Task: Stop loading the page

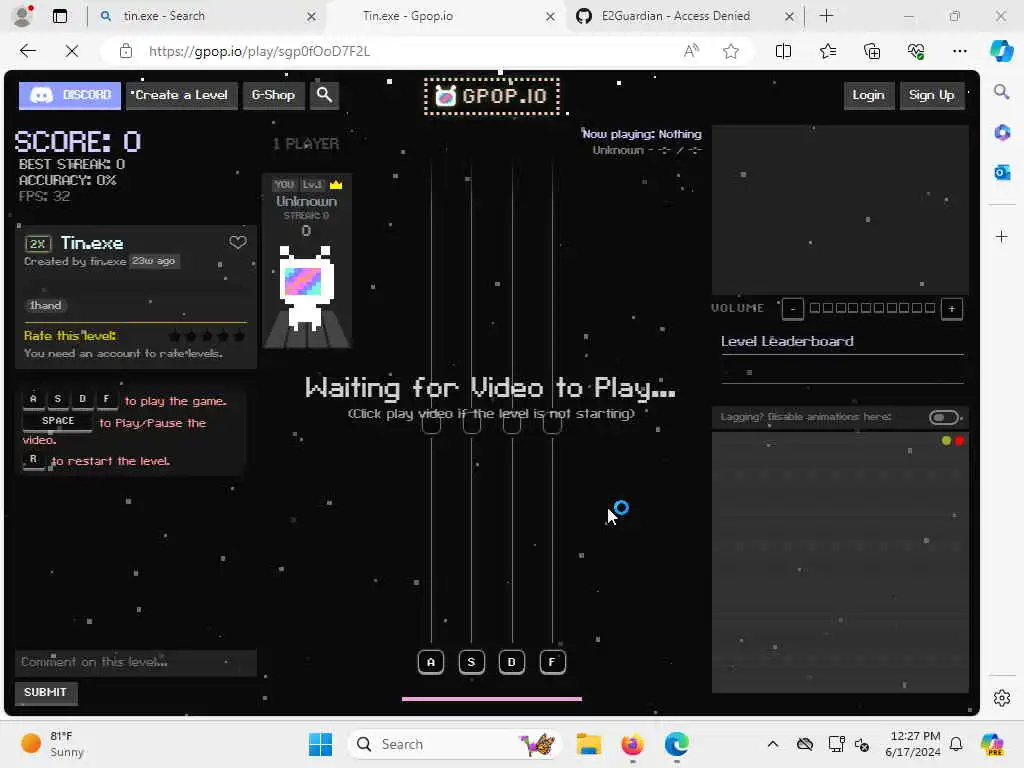Action: (72, 51)
